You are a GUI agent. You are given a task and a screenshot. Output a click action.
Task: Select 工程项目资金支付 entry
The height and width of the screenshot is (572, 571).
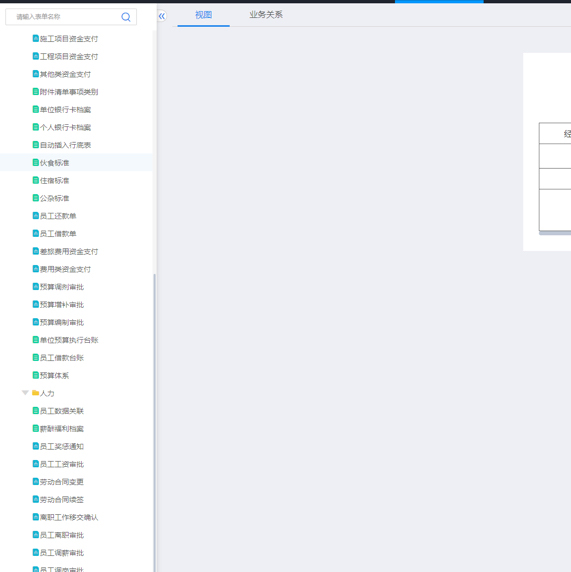(x=69, y=57)
